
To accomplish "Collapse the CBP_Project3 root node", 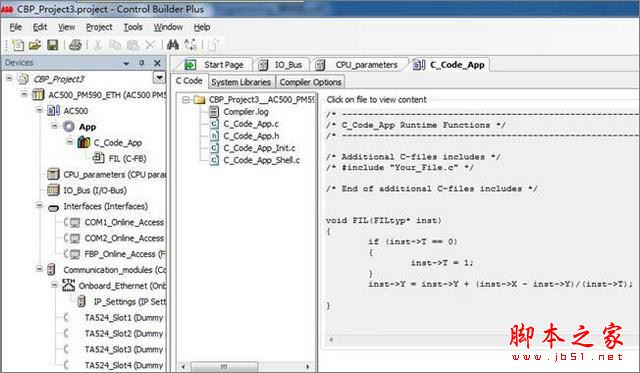I will point(9,78).
